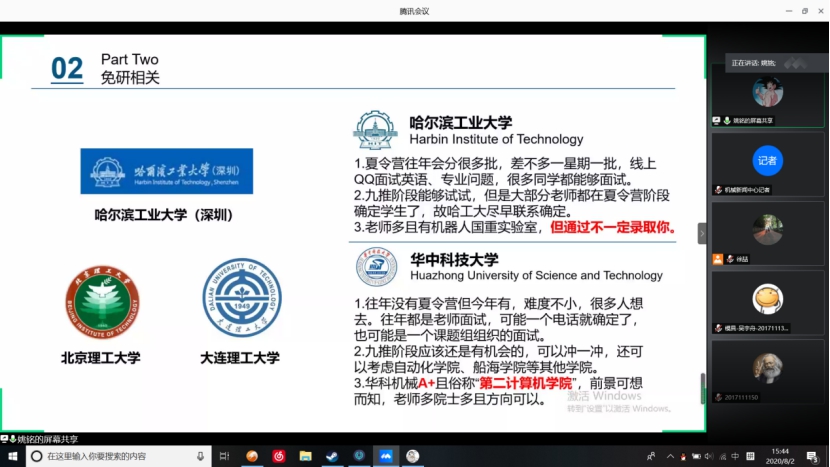Click the 姚铭的屏幕共享 label at bottom left

pyautogui.click(x=48, y=439)
